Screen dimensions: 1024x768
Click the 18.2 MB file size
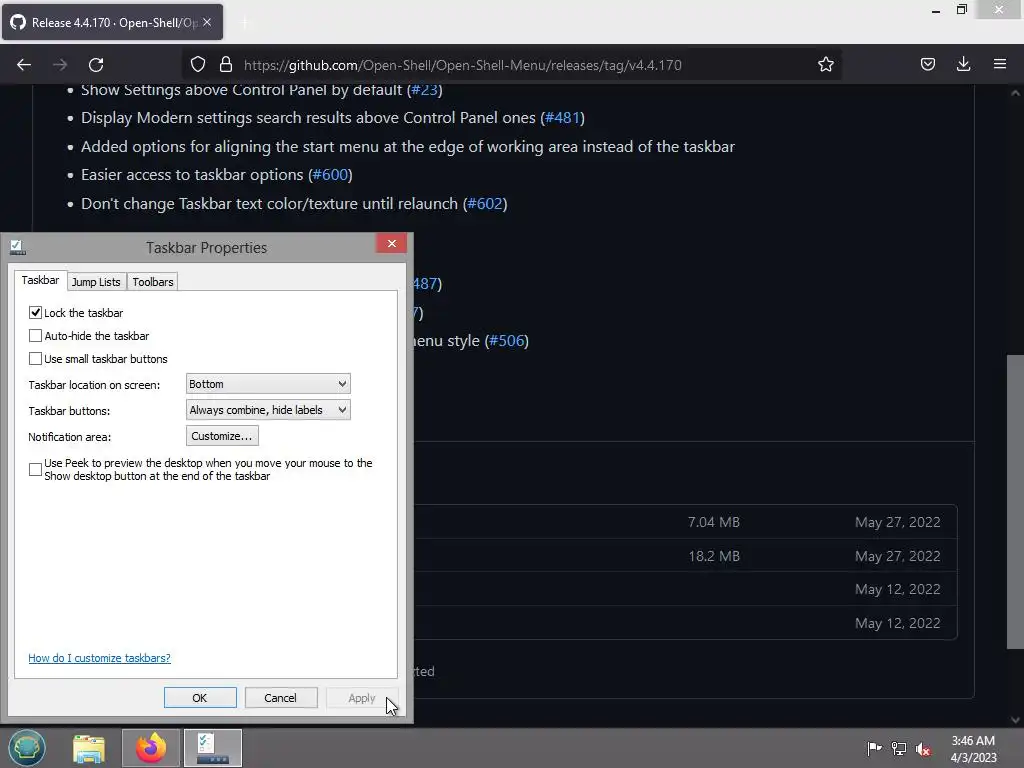pos(714,556)
